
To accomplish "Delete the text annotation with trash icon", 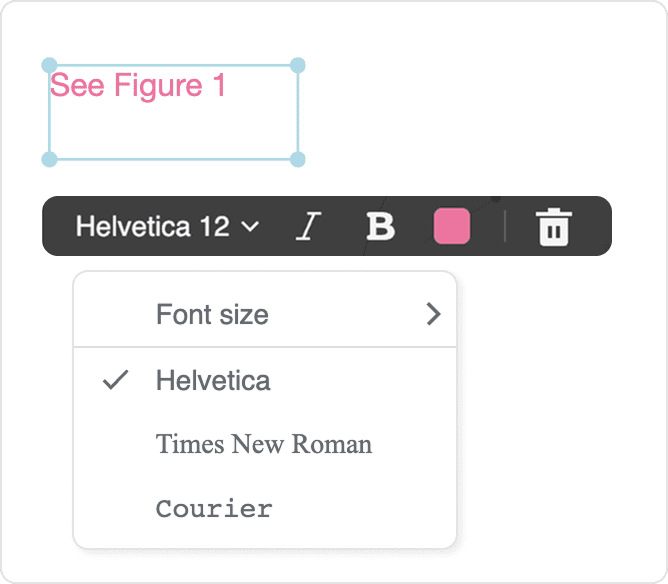I will (553, 227).
